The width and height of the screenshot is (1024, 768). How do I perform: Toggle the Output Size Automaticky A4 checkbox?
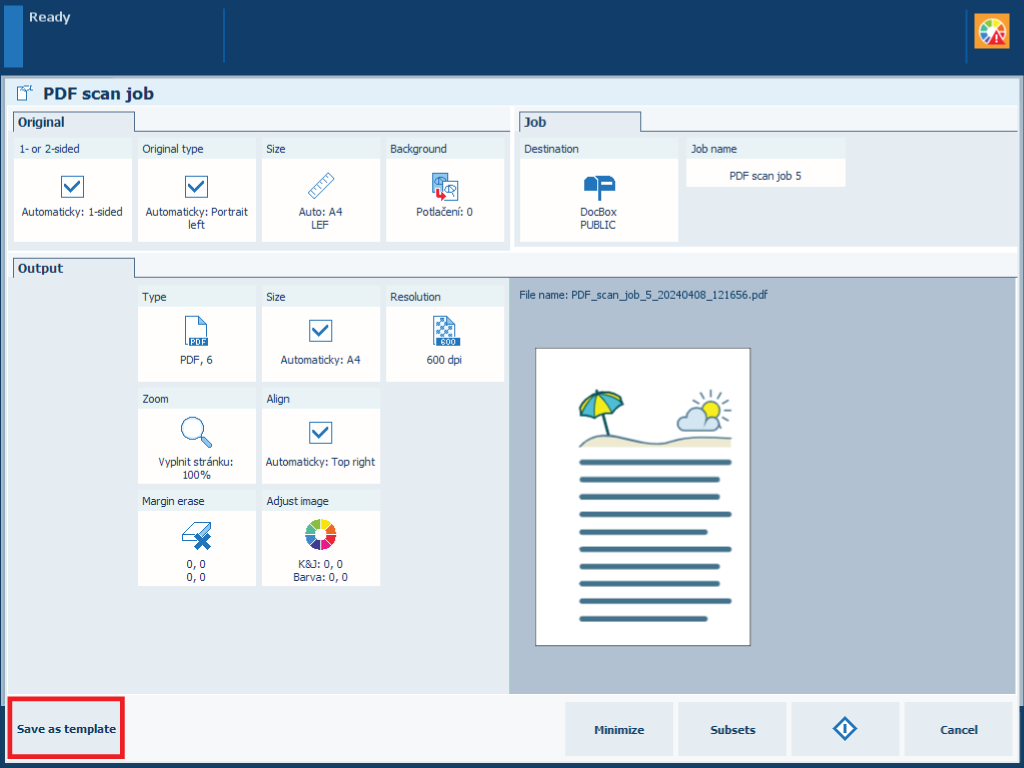(320, 331)
